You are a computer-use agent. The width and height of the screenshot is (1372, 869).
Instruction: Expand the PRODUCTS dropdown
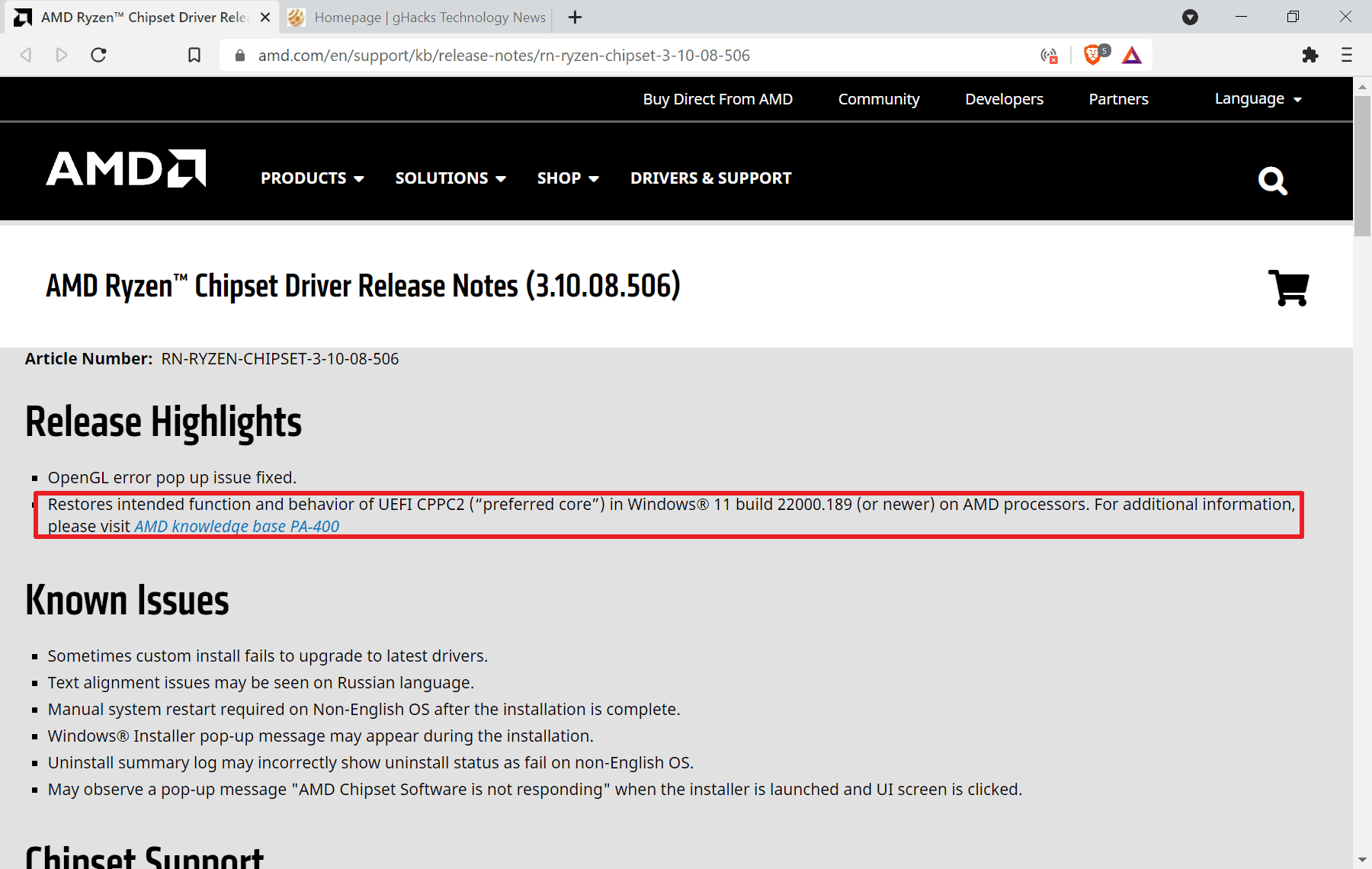(312, 178)
